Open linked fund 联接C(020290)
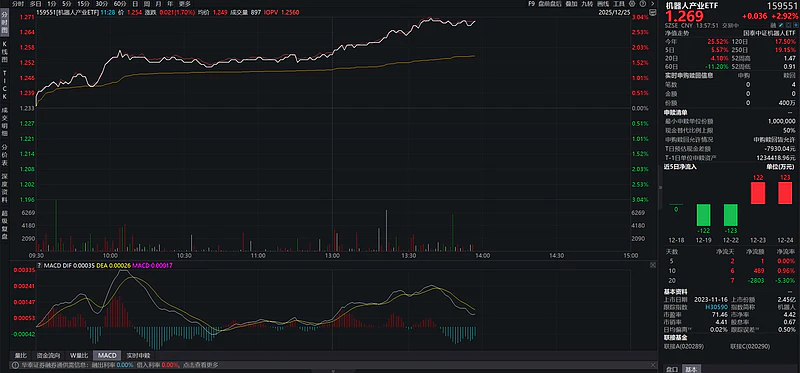The width and height of the screenshot is (800, 373). click(750, 346)
